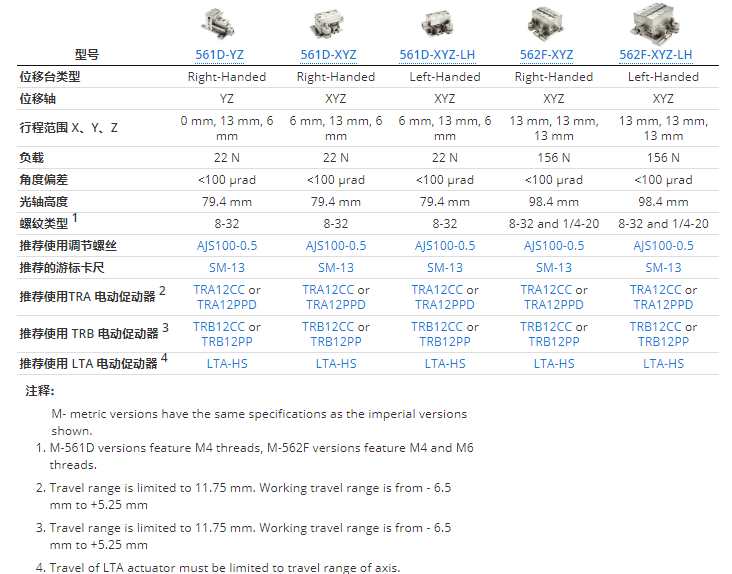Select LTA-HS link in 561D-XYZ-LH column
732x574 pixels.
pos(445,364)
